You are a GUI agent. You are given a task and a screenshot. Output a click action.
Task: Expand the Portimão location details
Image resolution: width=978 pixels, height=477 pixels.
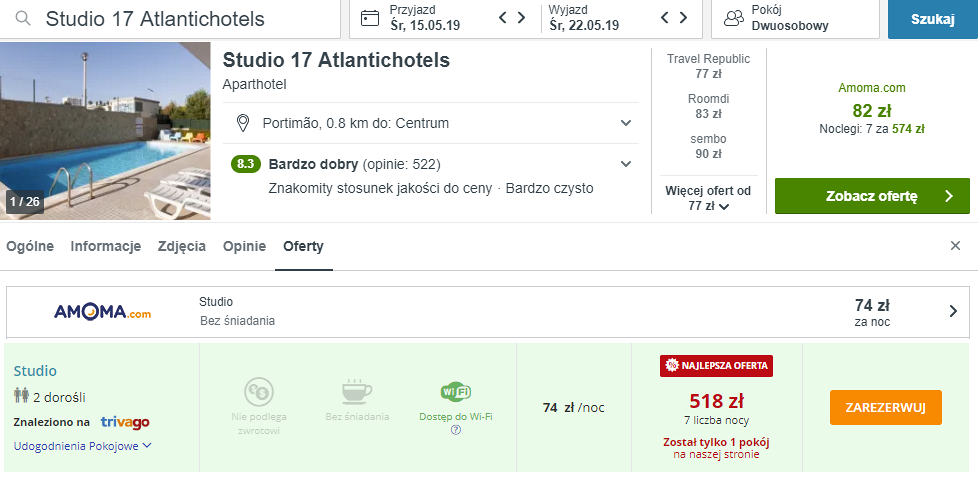point(626,123)
